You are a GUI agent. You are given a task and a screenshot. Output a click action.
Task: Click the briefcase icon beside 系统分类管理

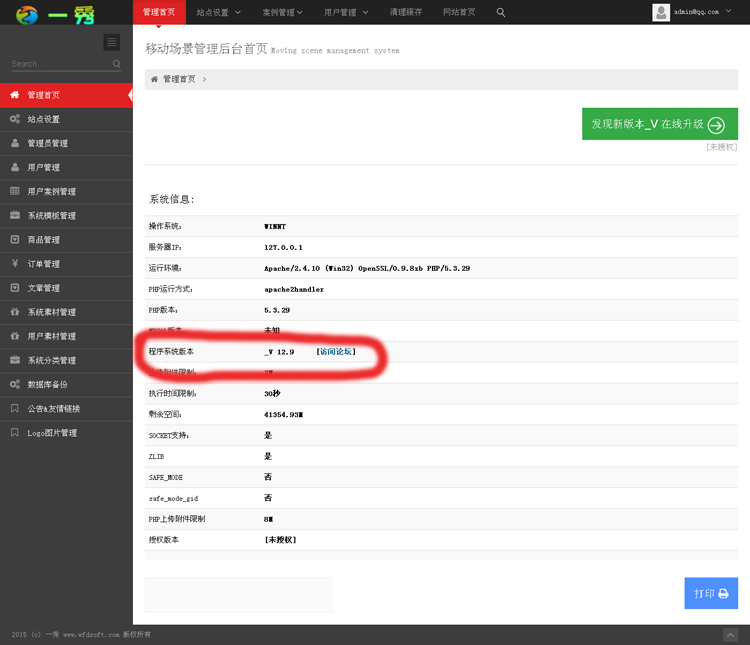(15, 359)
